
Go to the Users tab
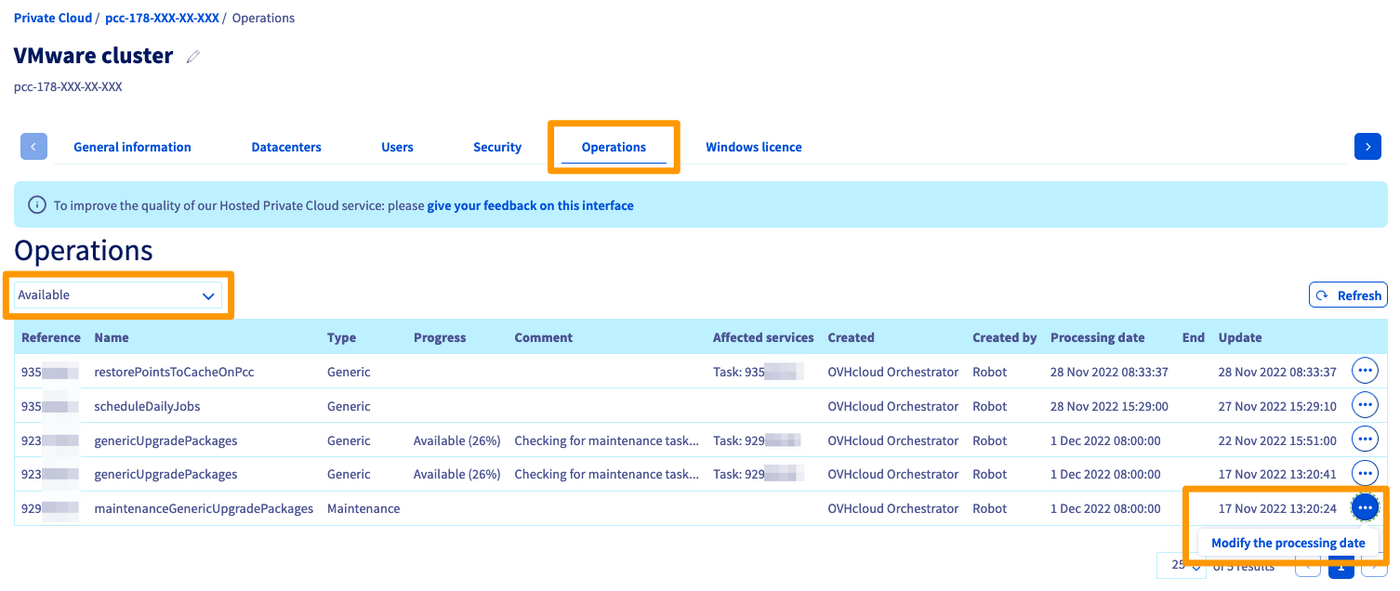tap(397, 147)
